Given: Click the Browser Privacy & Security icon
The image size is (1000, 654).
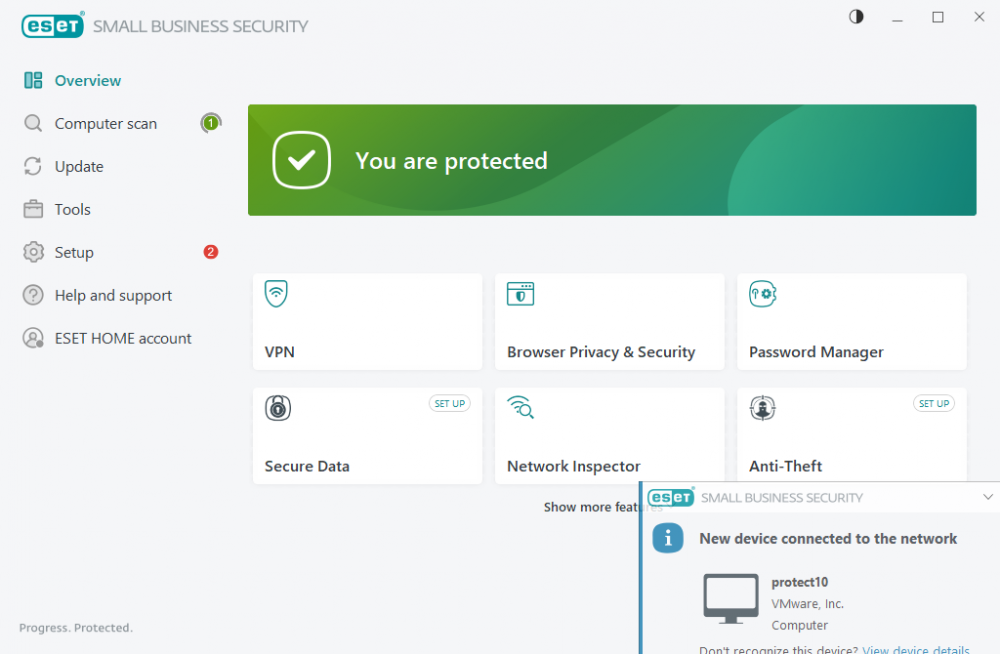Looking at the screenshot, I should [x=520, y=293].
